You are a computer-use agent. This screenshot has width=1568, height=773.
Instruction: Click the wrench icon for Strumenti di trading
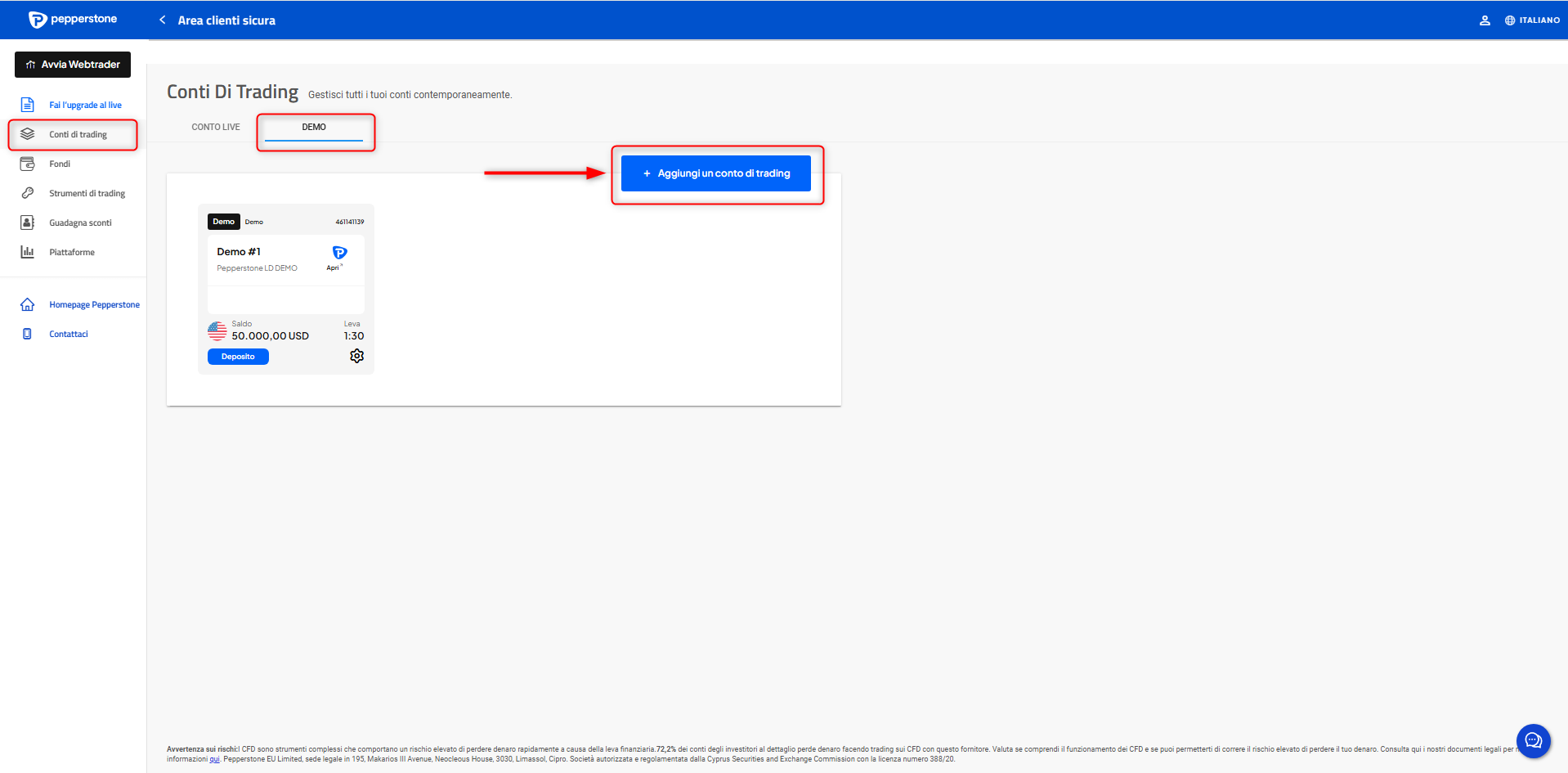coord(27,193)
